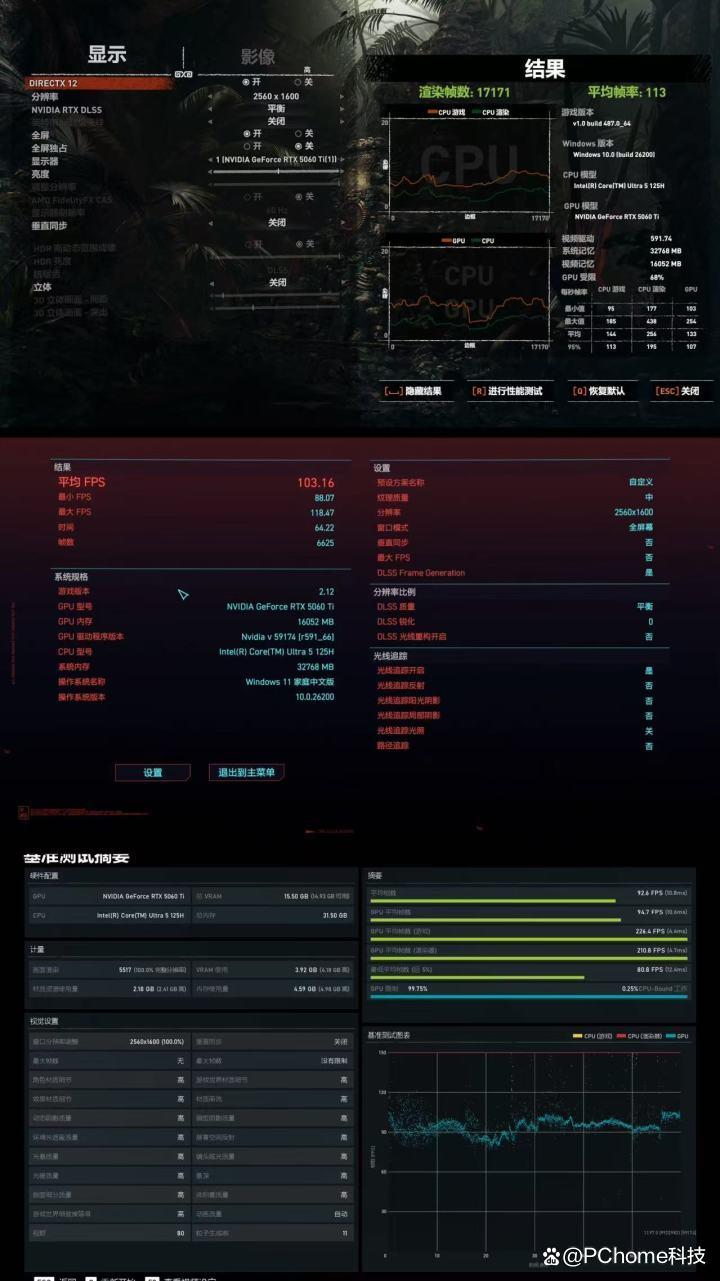Viewport: 720px width, 1281px height.
Task: Click Nvidia v 59174 driver version text
Action: (288, 636)
